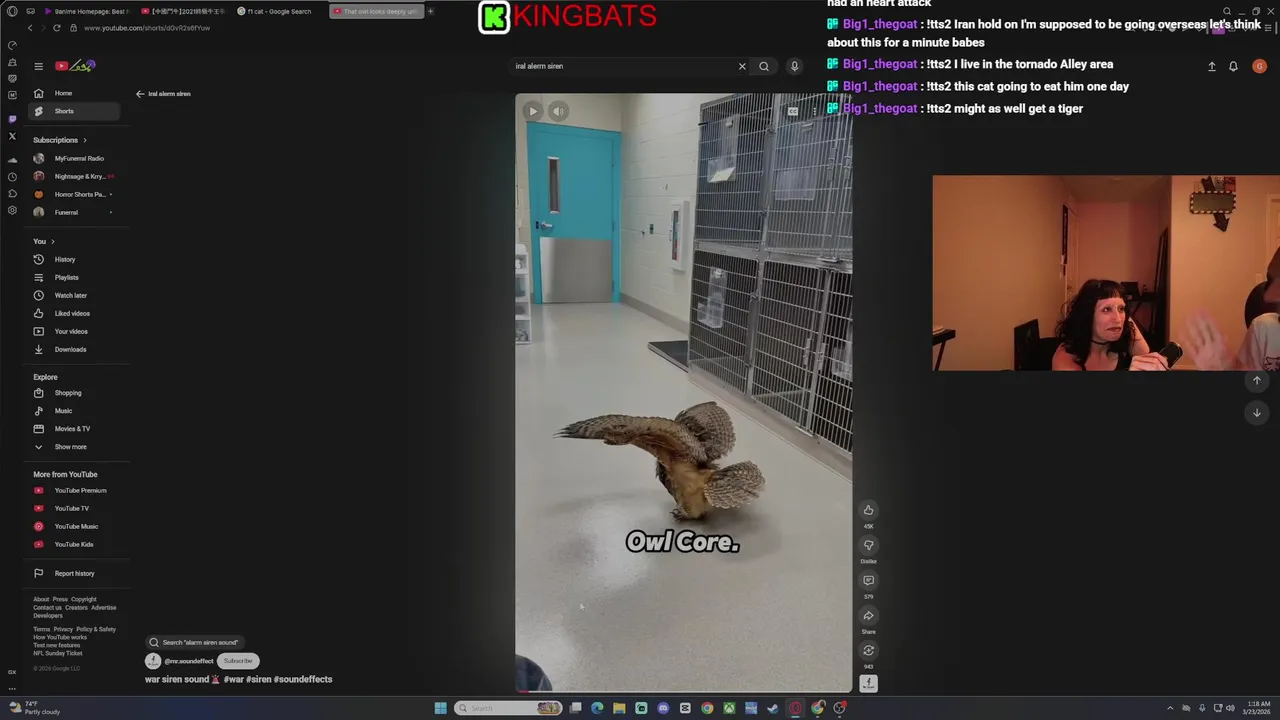This screenshot has height=720, width=1280.
Task: Click 'Search "alarm siren sound"' suggestion
Action: click(194, 642)
